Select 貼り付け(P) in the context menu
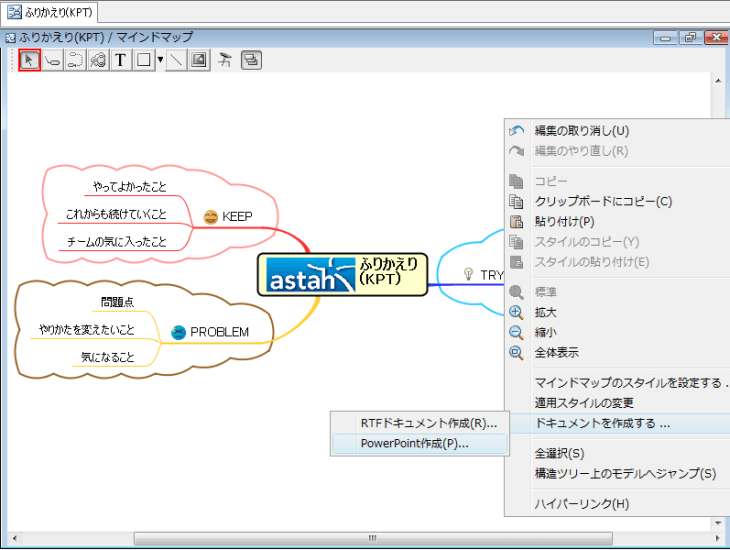Image resolution: width=730 pixels, height=550 pixels. (565, 222)
